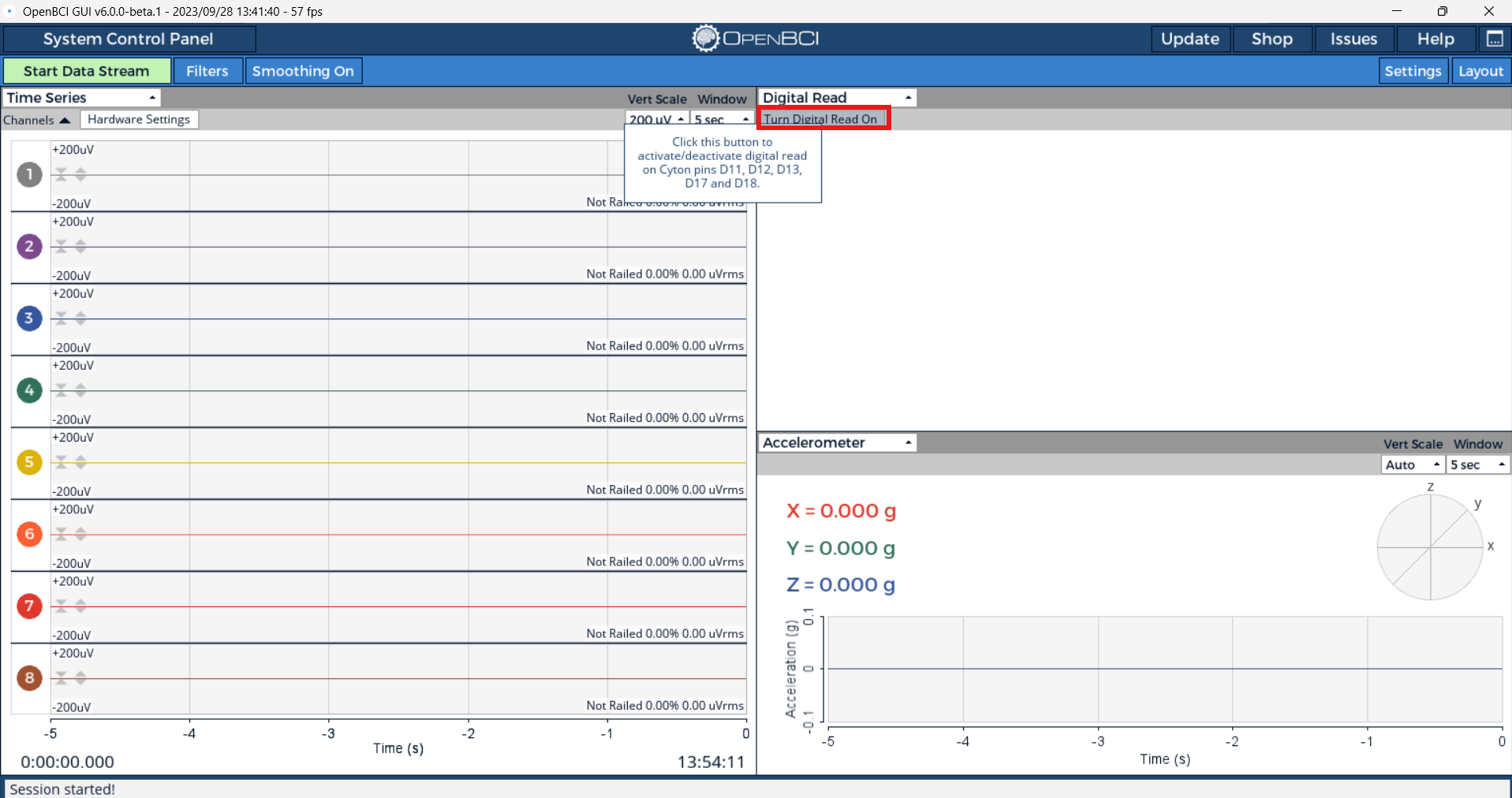Click the 13:54:11 clock readout
This screenshot has width=1512, height=798.
(711, 762)
